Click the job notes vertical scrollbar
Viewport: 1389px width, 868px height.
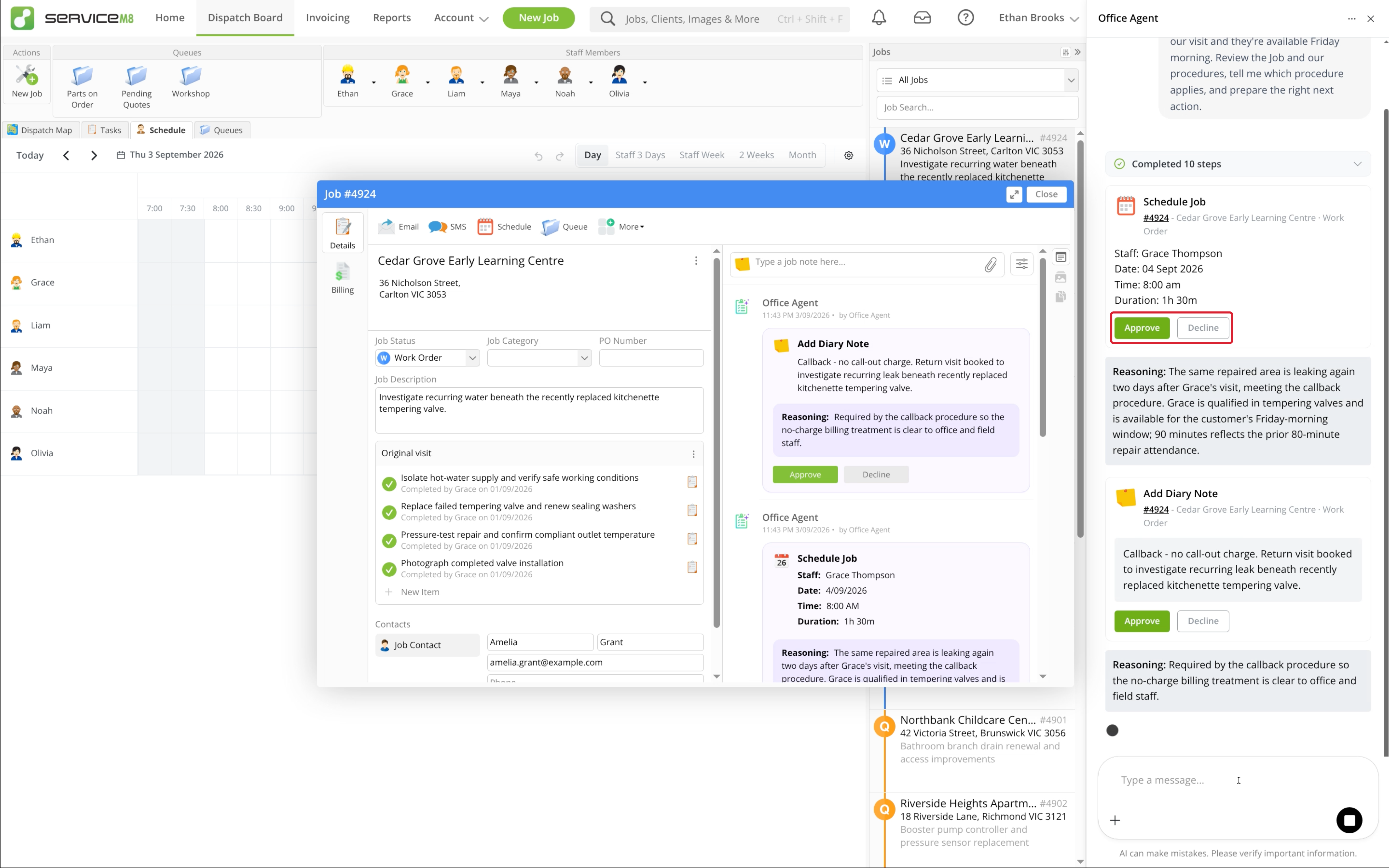point(1042,347)
